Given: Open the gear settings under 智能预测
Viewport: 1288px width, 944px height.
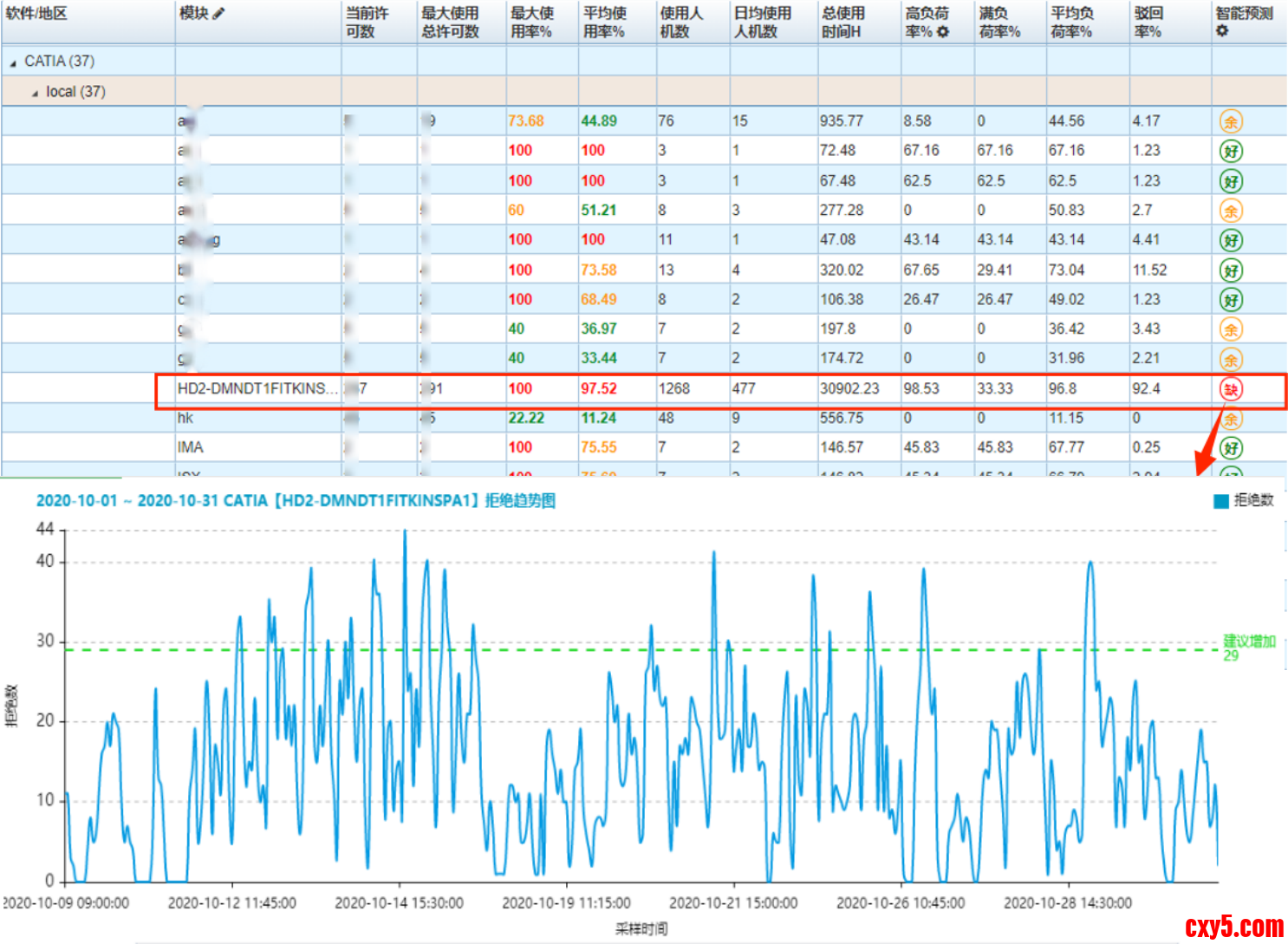Looking at the screenshot, I should coord(1222,31).
